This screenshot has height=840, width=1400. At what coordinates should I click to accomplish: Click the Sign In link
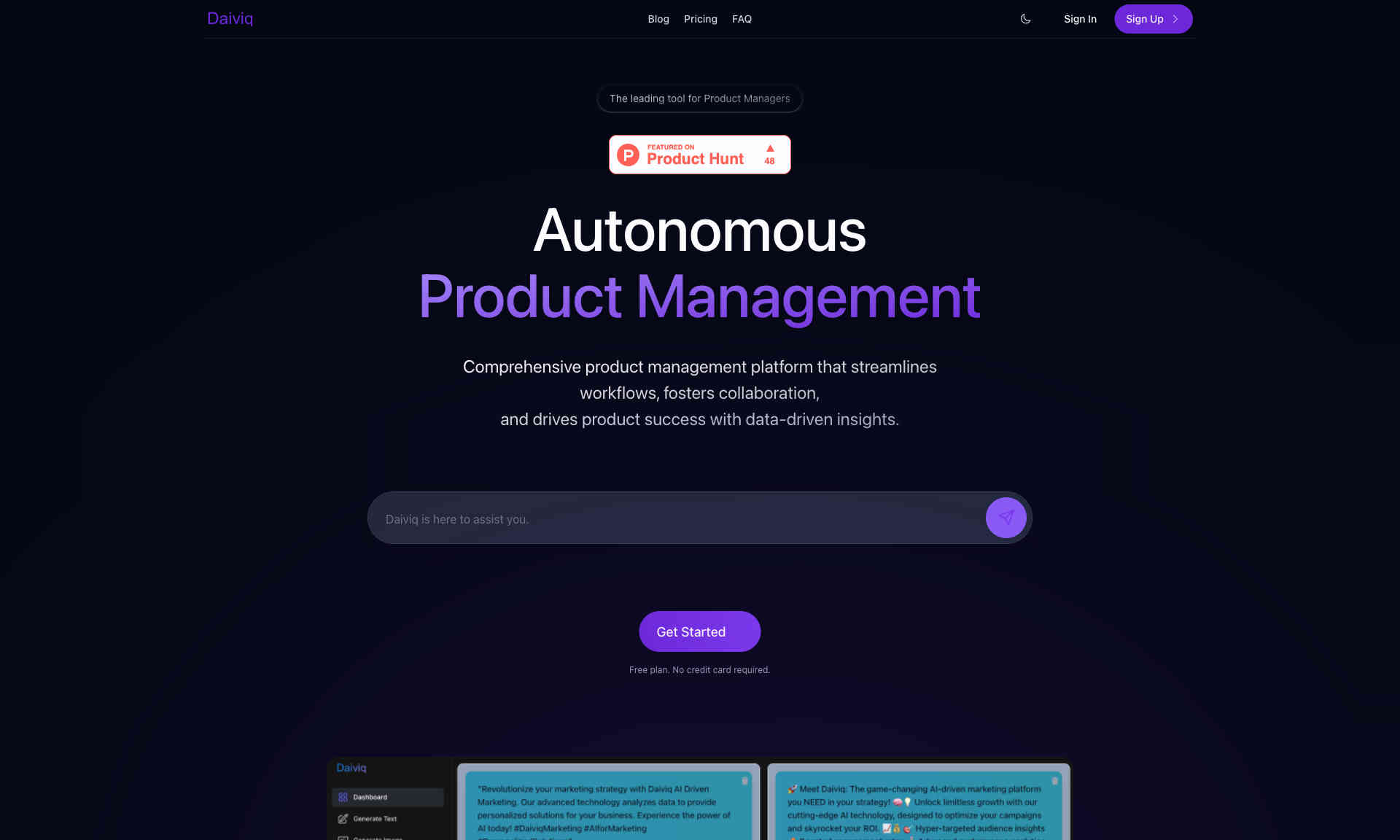[x=1080, y=19]
